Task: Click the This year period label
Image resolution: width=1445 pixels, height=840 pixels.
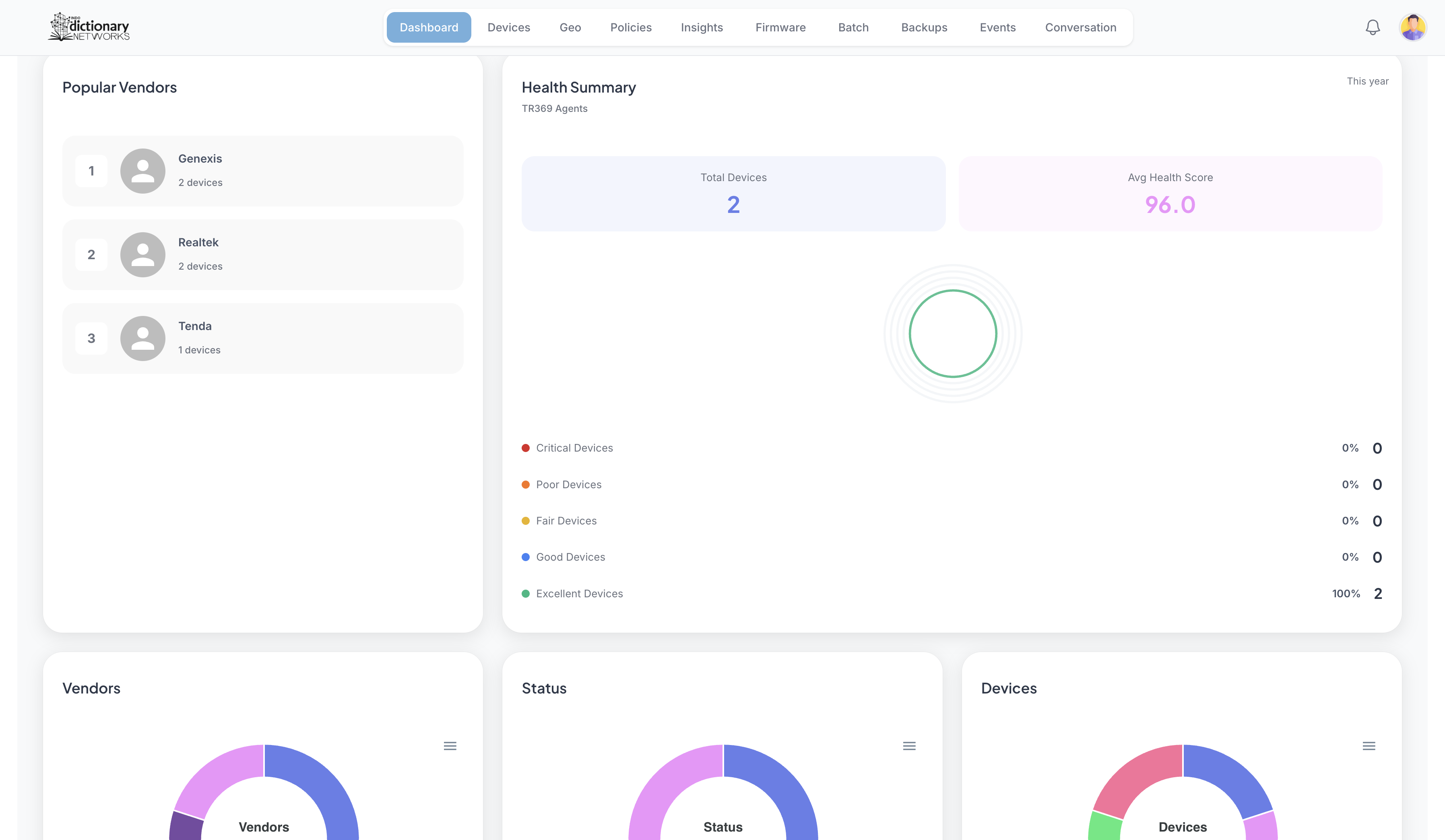Action: pos(1367,81)
